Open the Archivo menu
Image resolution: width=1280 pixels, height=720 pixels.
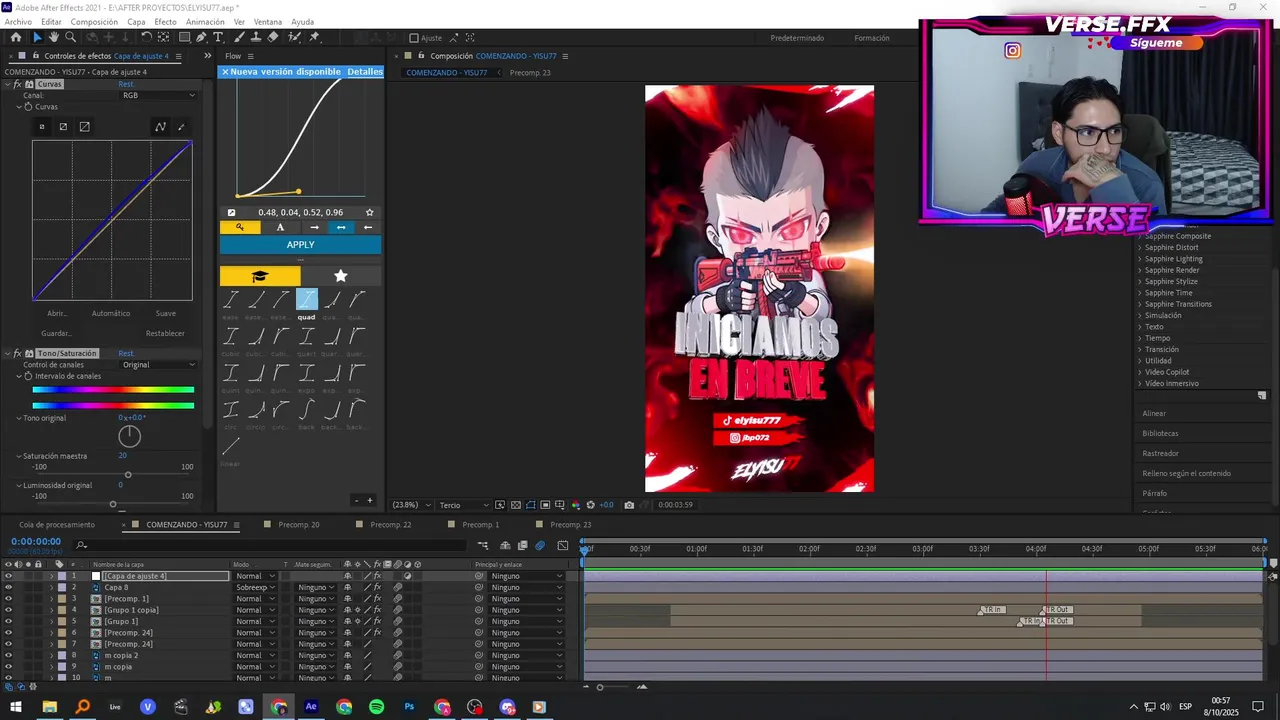(x=18, y=22)
